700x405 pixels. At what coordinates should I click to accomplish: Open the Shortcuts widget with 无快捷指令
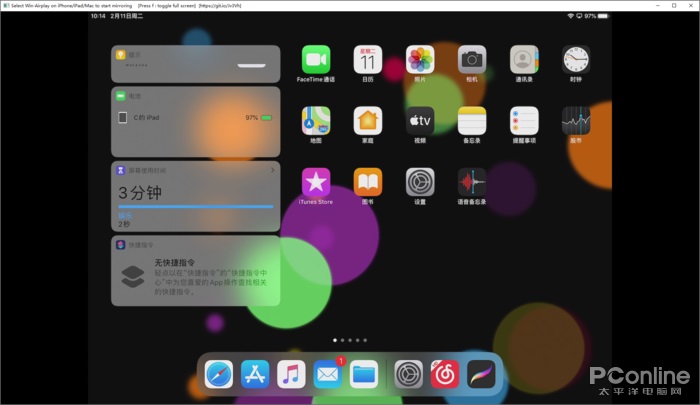(x=196, y=271)
